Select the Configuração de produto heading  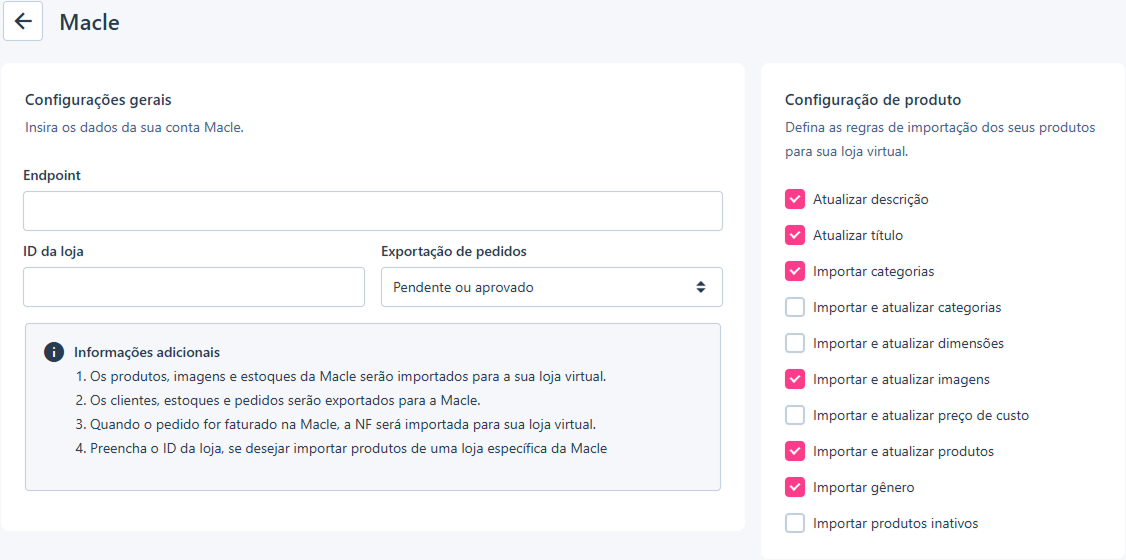coord(873,100)
